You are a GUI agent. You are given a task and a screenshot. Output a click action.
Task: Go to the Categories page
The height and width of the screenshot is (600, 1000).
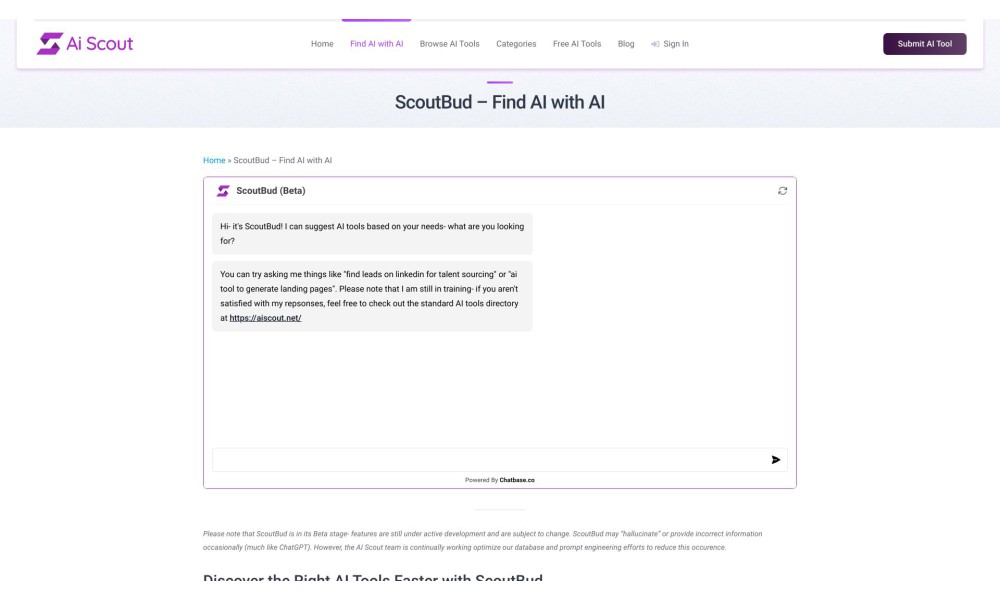pos(516,44)
